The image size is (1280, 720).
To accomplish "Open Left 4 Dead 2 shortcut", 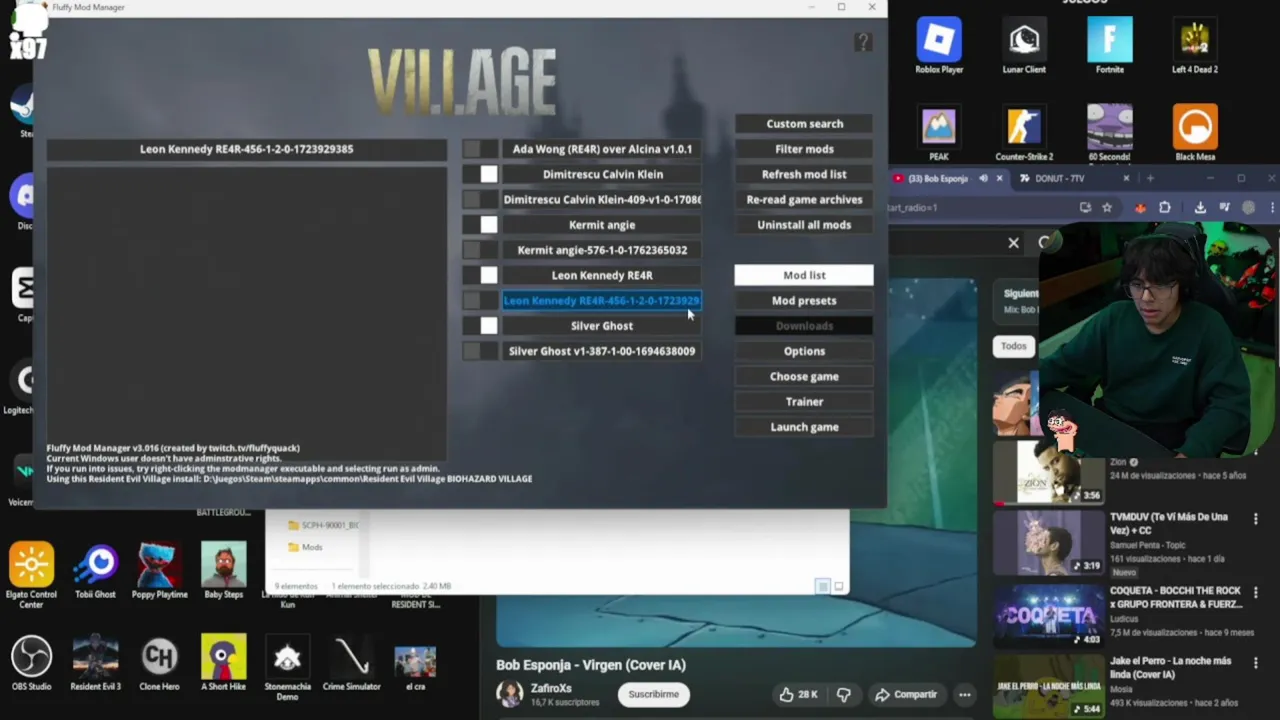I will 1195,45.
